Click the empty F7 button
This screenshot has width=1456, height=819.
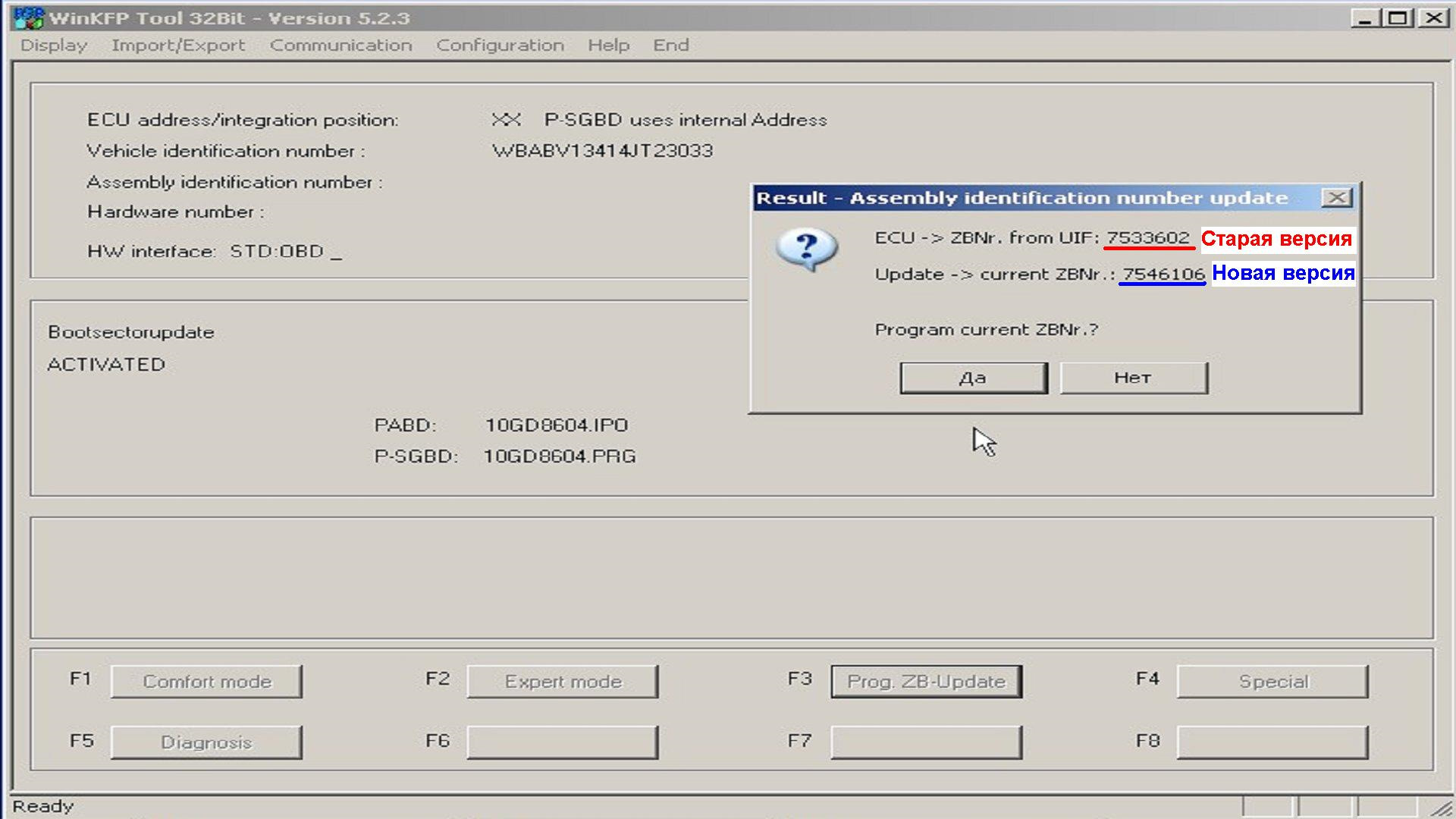point(927,742)
